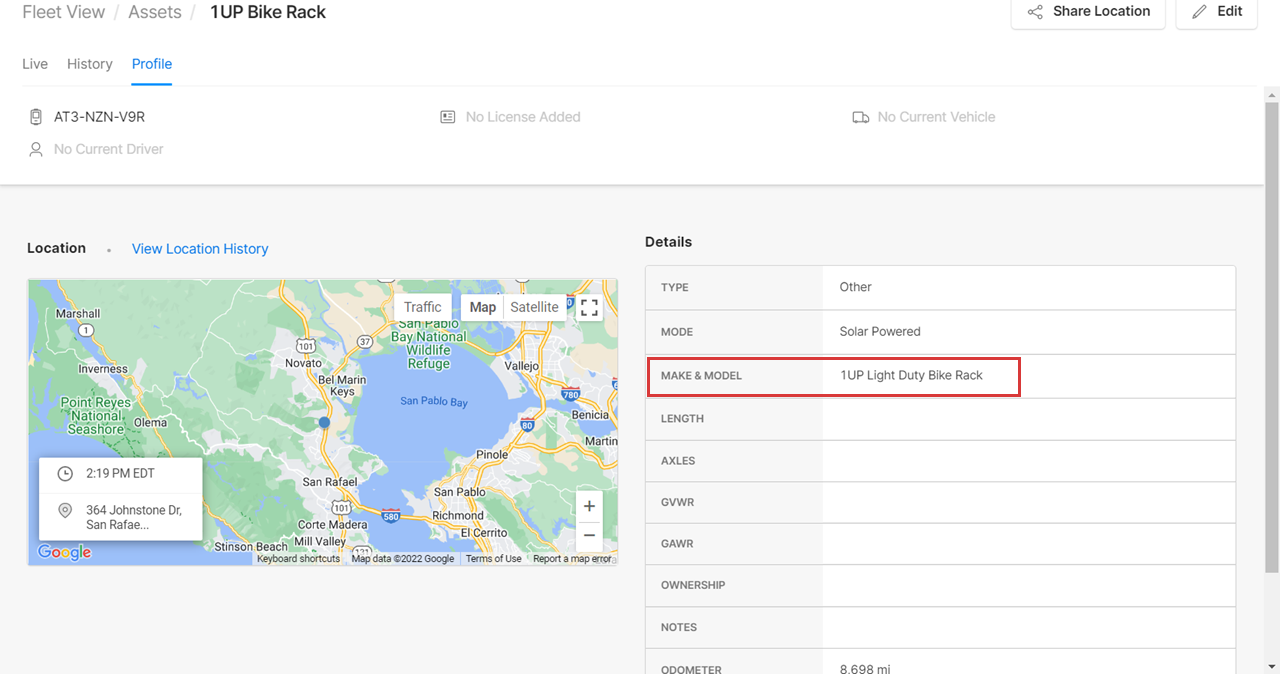This screenshot has width=1280, height=674.
Task: Click the Location section heading
Action: [56, 248]
